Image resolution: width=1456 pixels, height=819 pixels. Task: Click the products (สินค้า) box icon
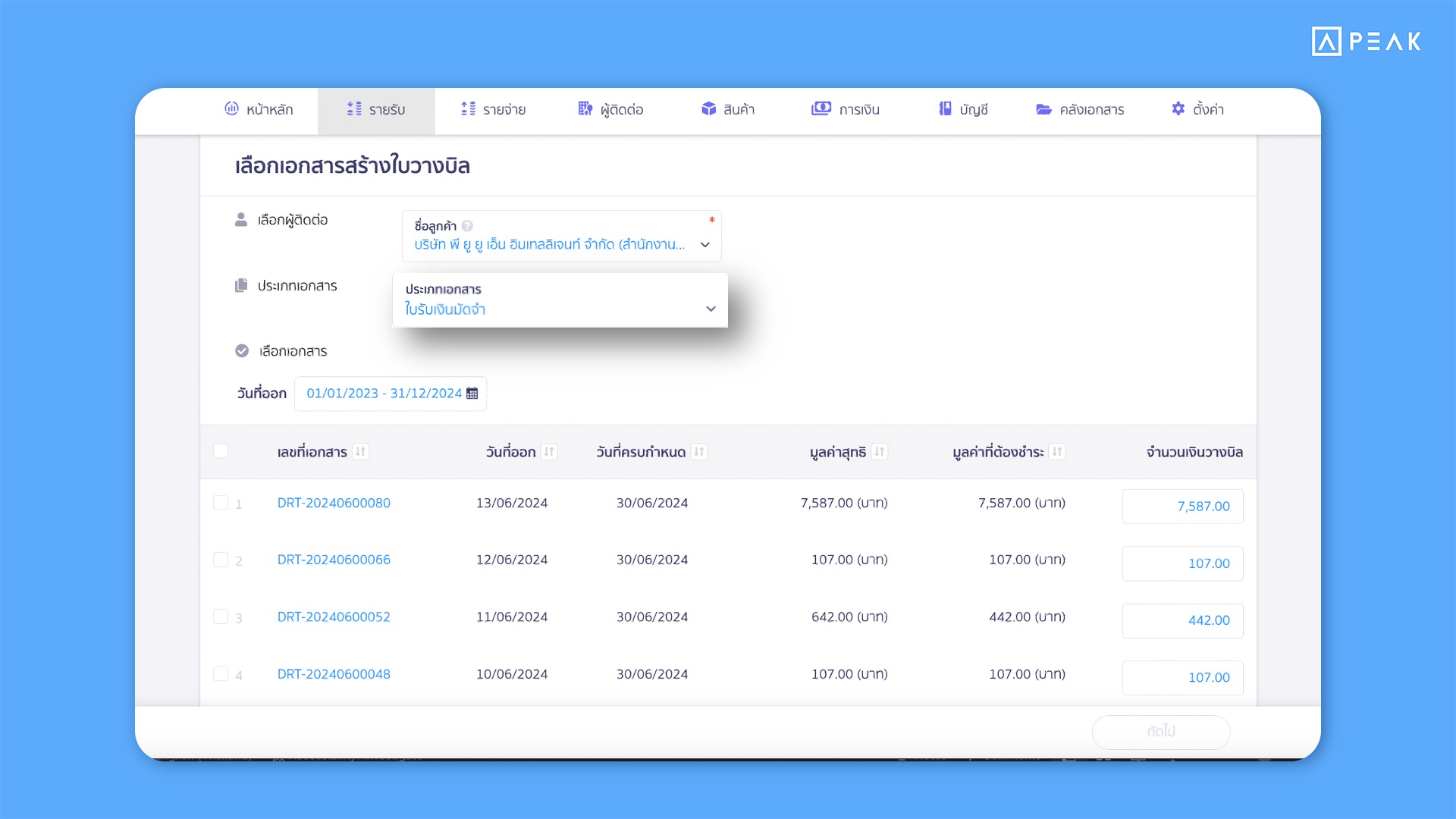coord(708,108)
